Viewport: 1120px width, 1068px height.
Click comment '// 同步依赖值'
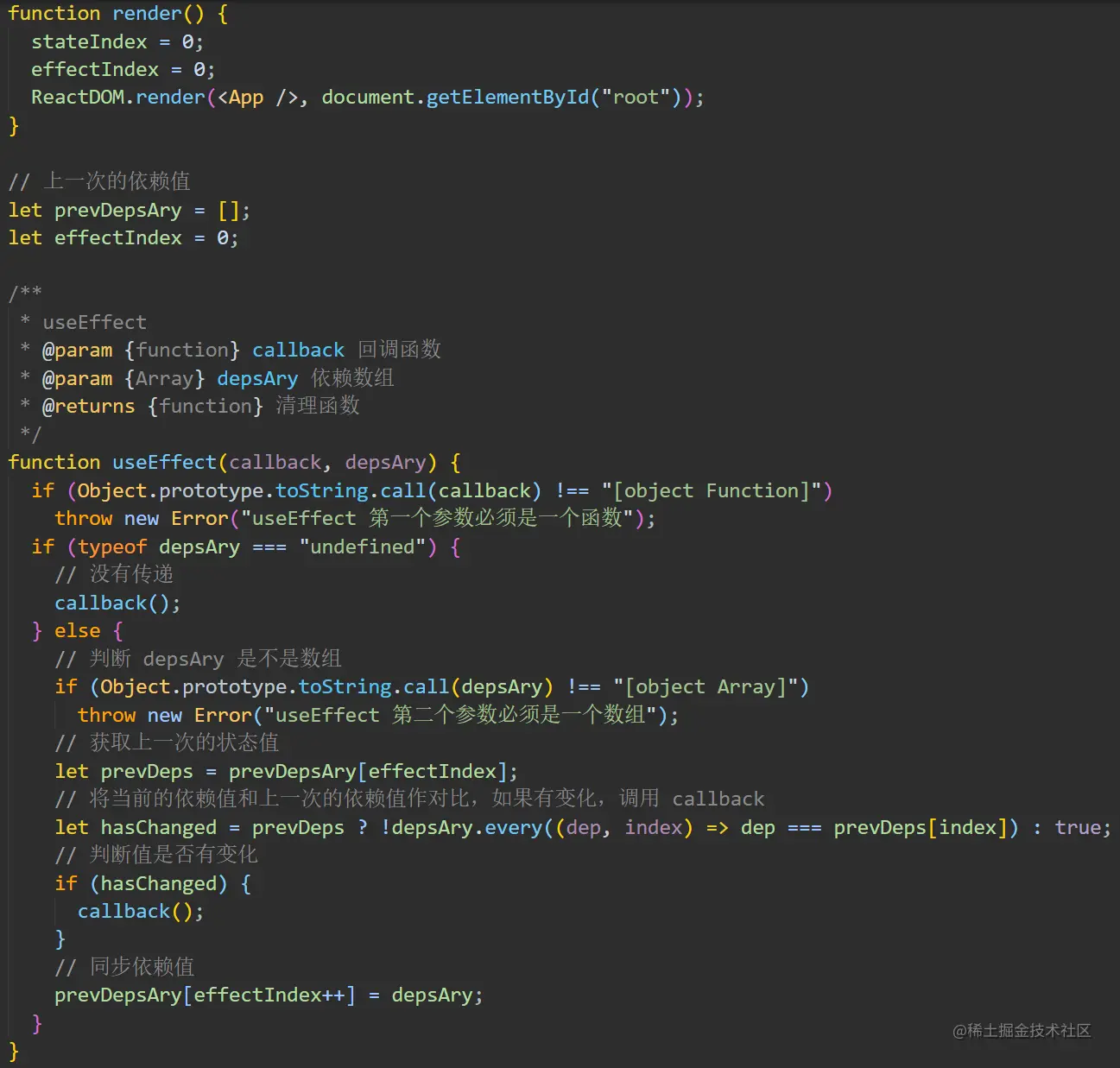click(x=124, y=967)
